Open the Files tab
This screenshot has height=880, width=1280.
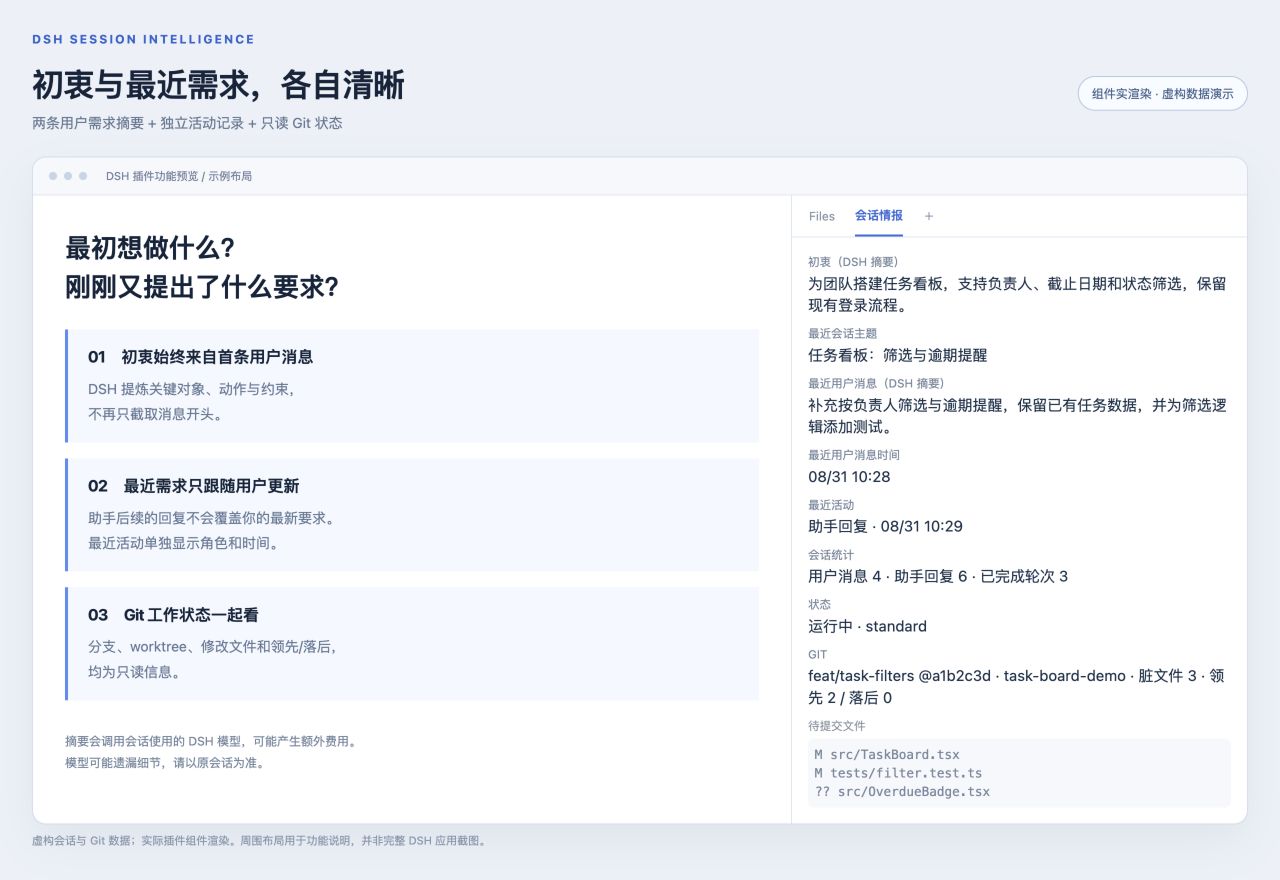pos(821,216)
